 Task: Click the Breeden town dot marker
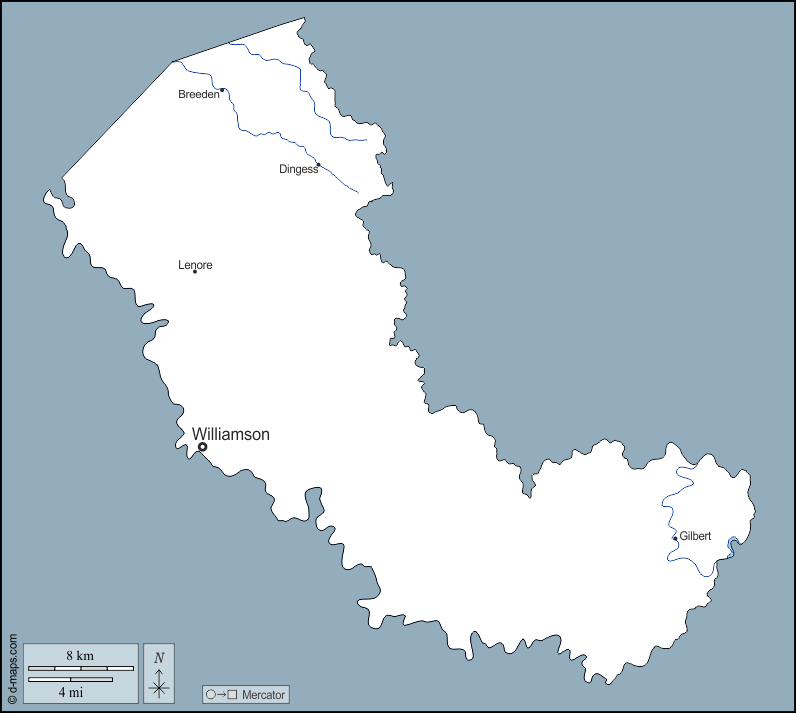222,90
